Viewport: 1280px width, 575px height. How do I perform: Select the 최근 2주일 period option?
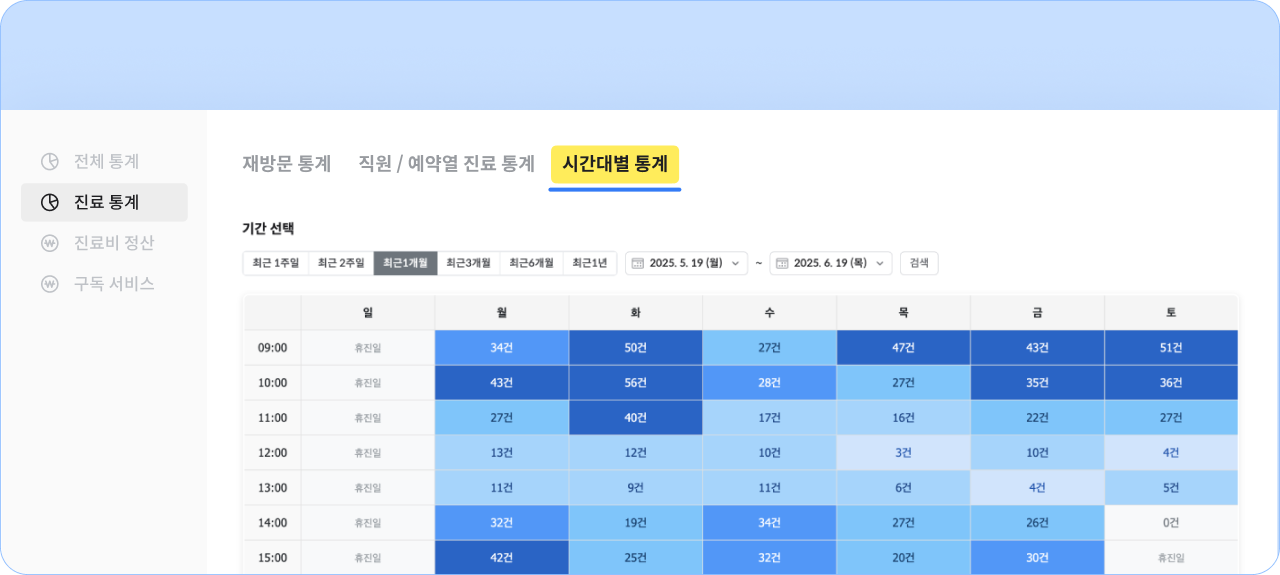pyautogui.click(x=341, y=263)
